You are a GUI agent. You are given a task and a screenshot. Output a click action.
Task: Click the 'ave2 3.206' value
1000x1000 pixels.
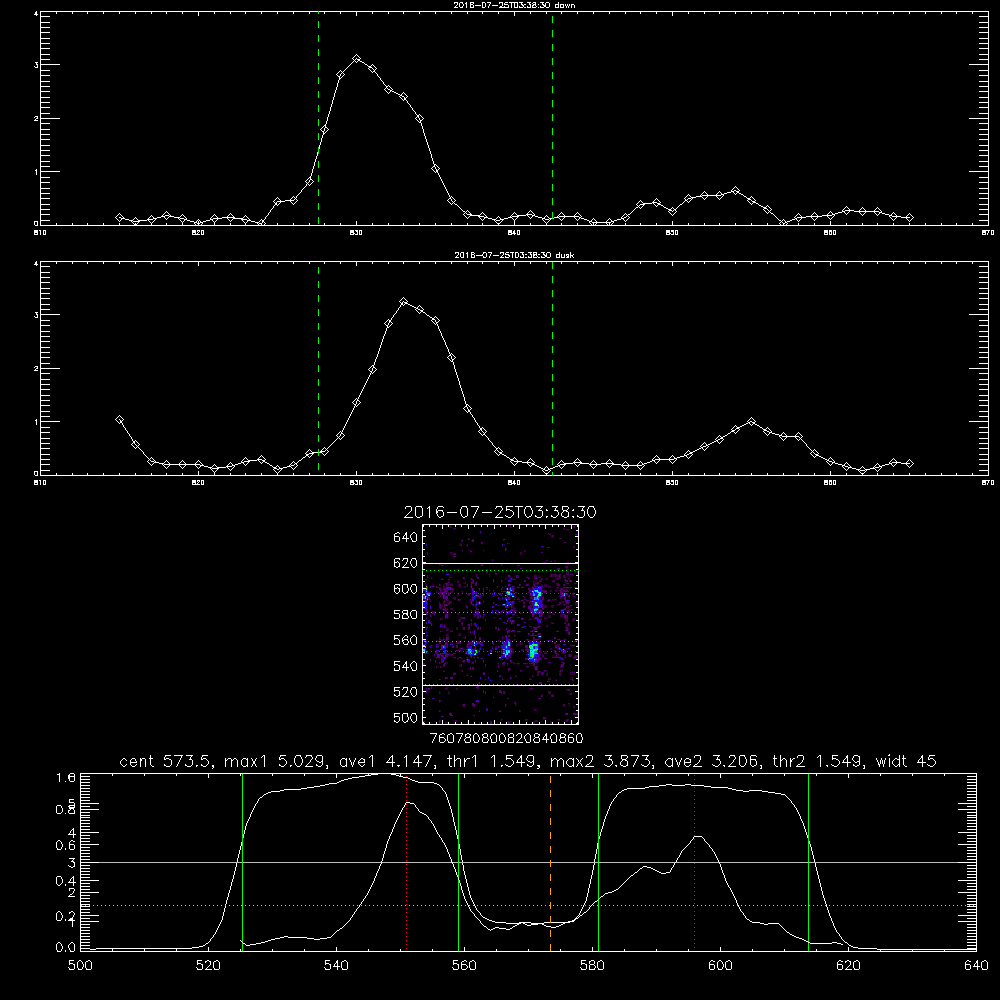[x=709, y=761]
